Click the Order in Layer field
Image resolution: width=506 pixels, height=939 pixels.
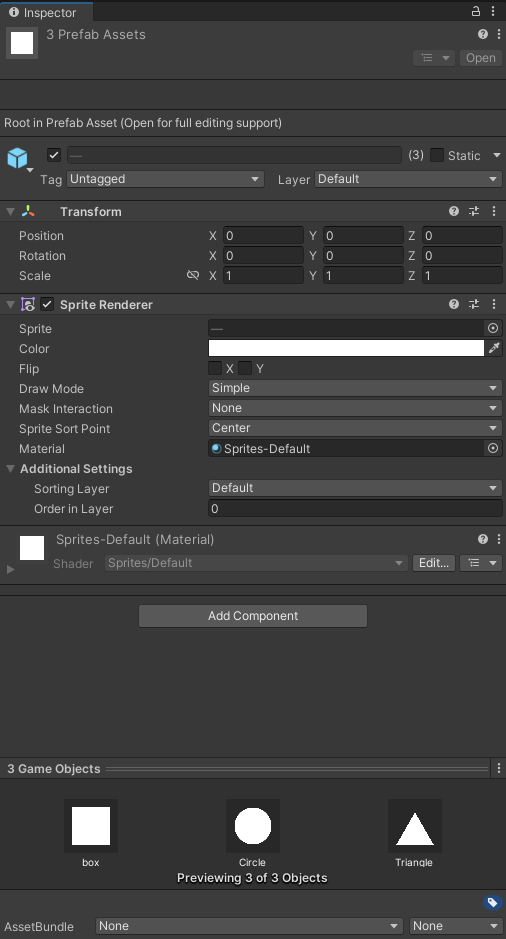pos(355,508)
